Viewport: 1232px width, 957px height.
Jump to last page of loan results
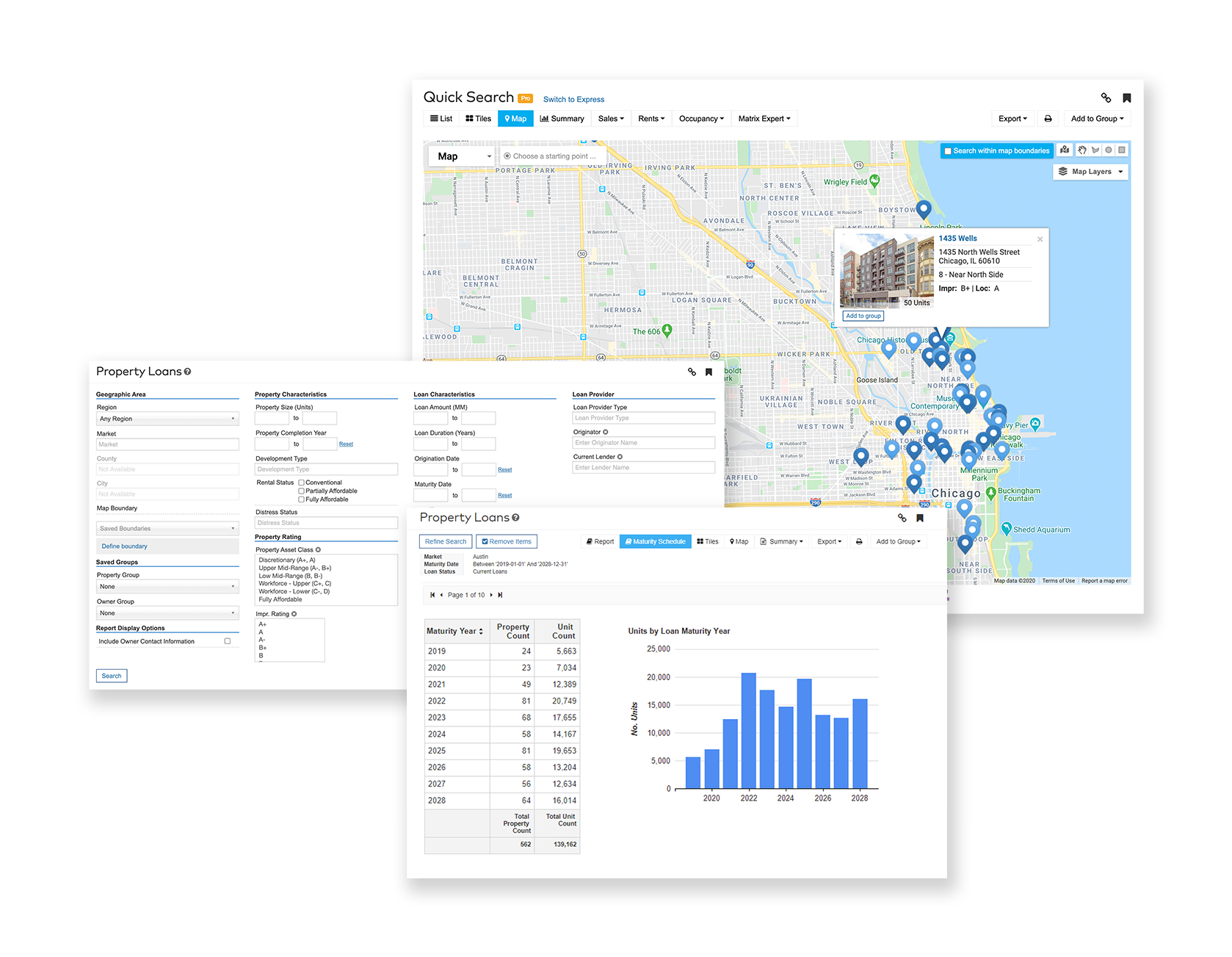pos(500,595)
